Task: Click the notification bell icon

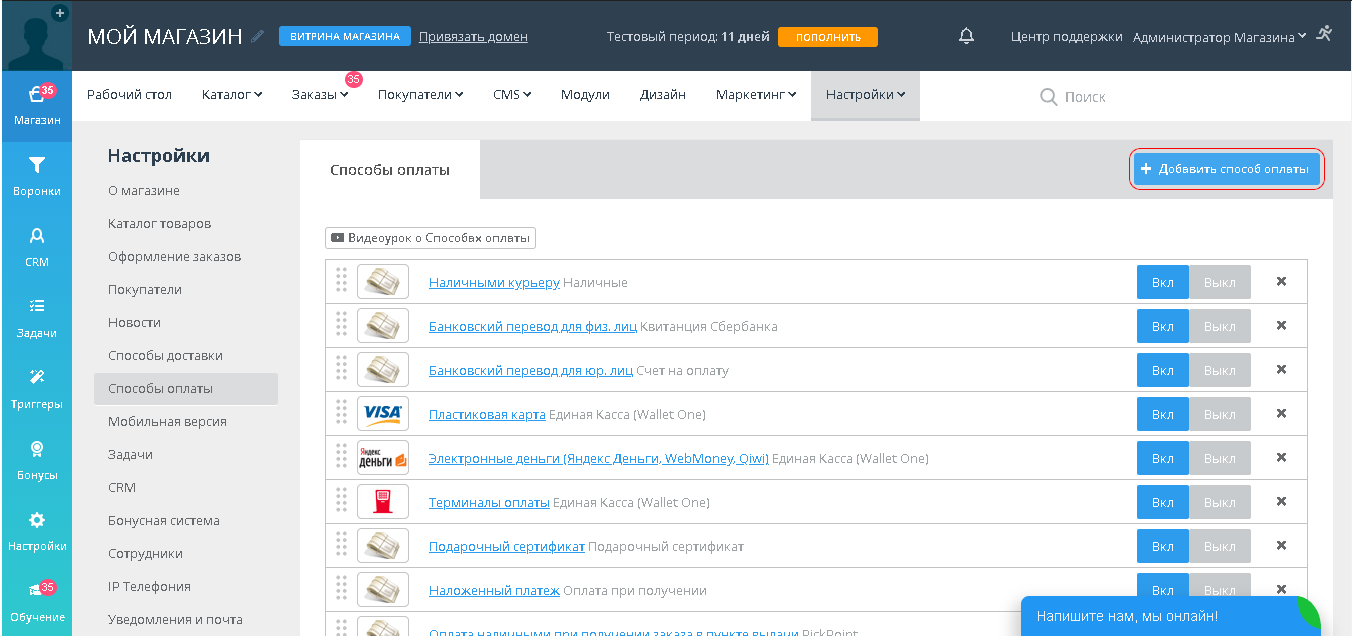Action: point(966,36)
